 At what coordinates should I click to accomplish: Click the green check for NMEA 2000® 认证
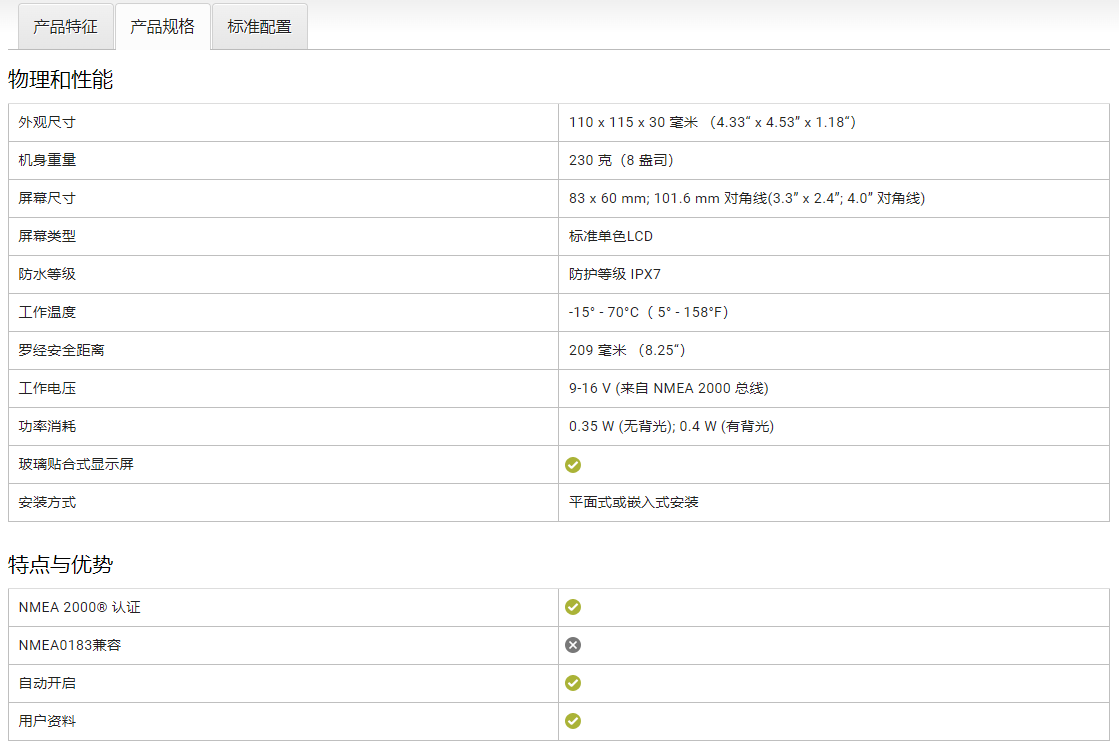[573, 607]
